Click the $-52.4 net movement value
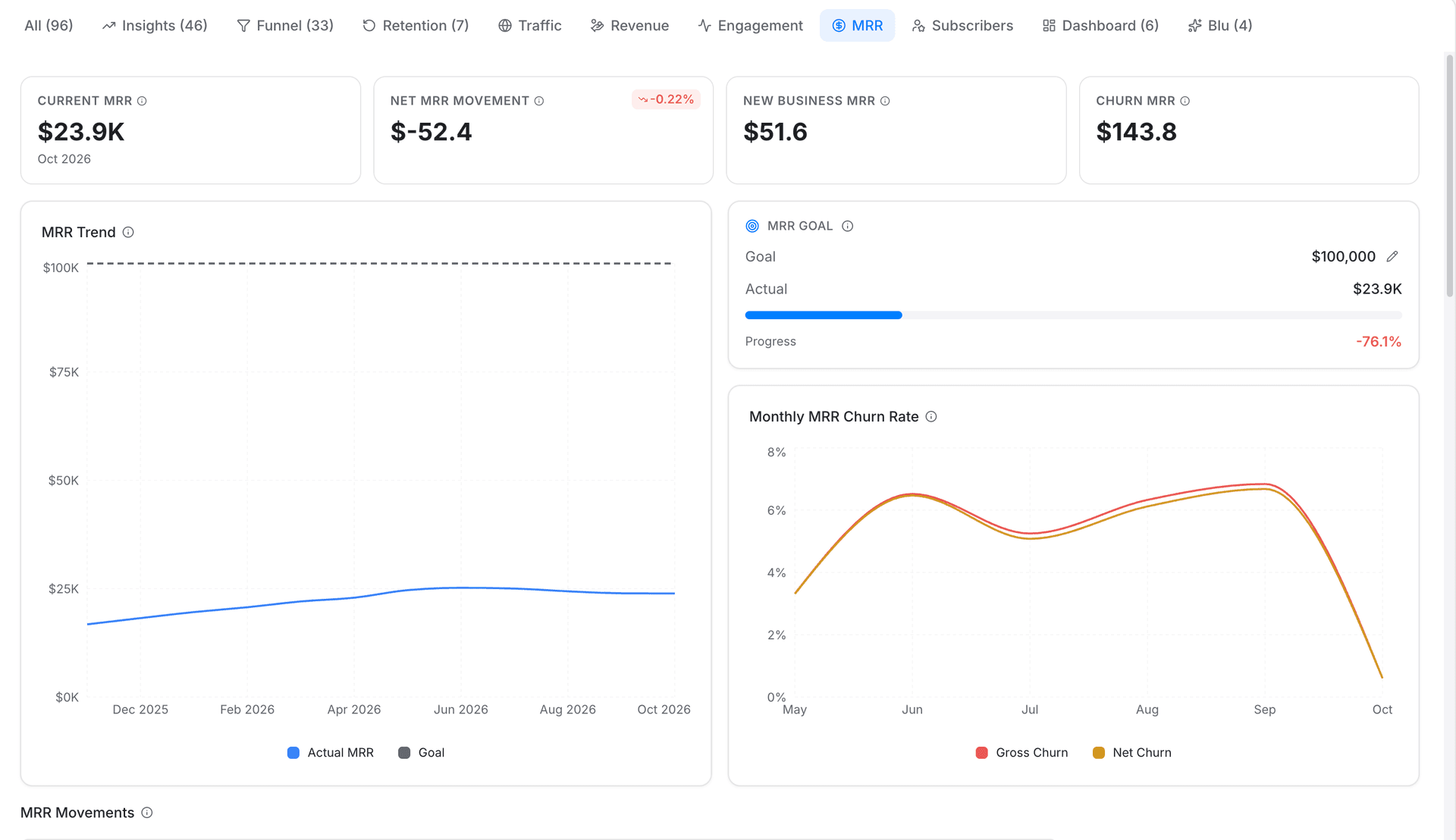This screenshot has height=840, width=1456. point(431,132)
